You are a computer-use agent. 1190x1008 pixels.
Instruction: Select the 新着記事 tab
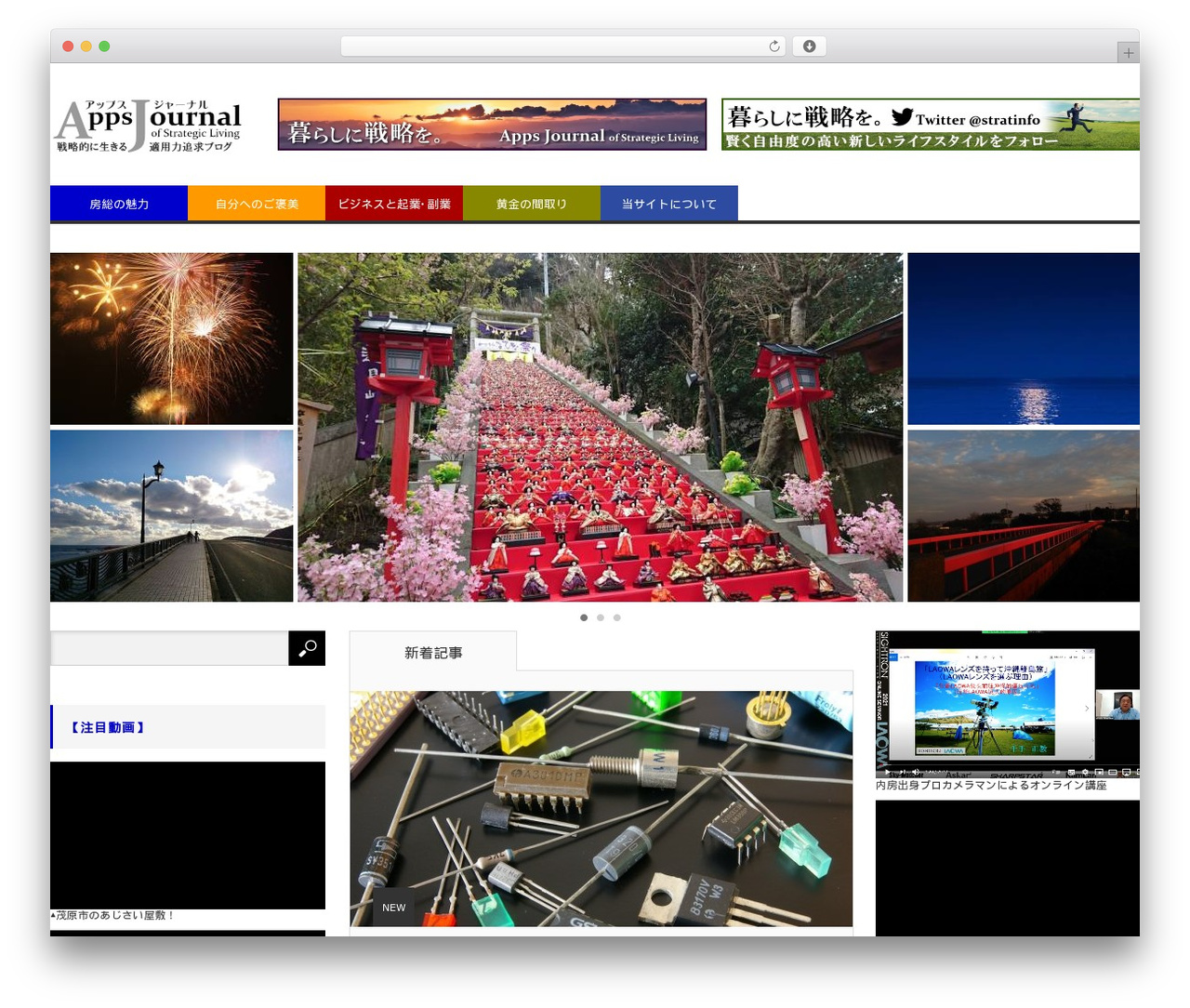coord(433,652)
